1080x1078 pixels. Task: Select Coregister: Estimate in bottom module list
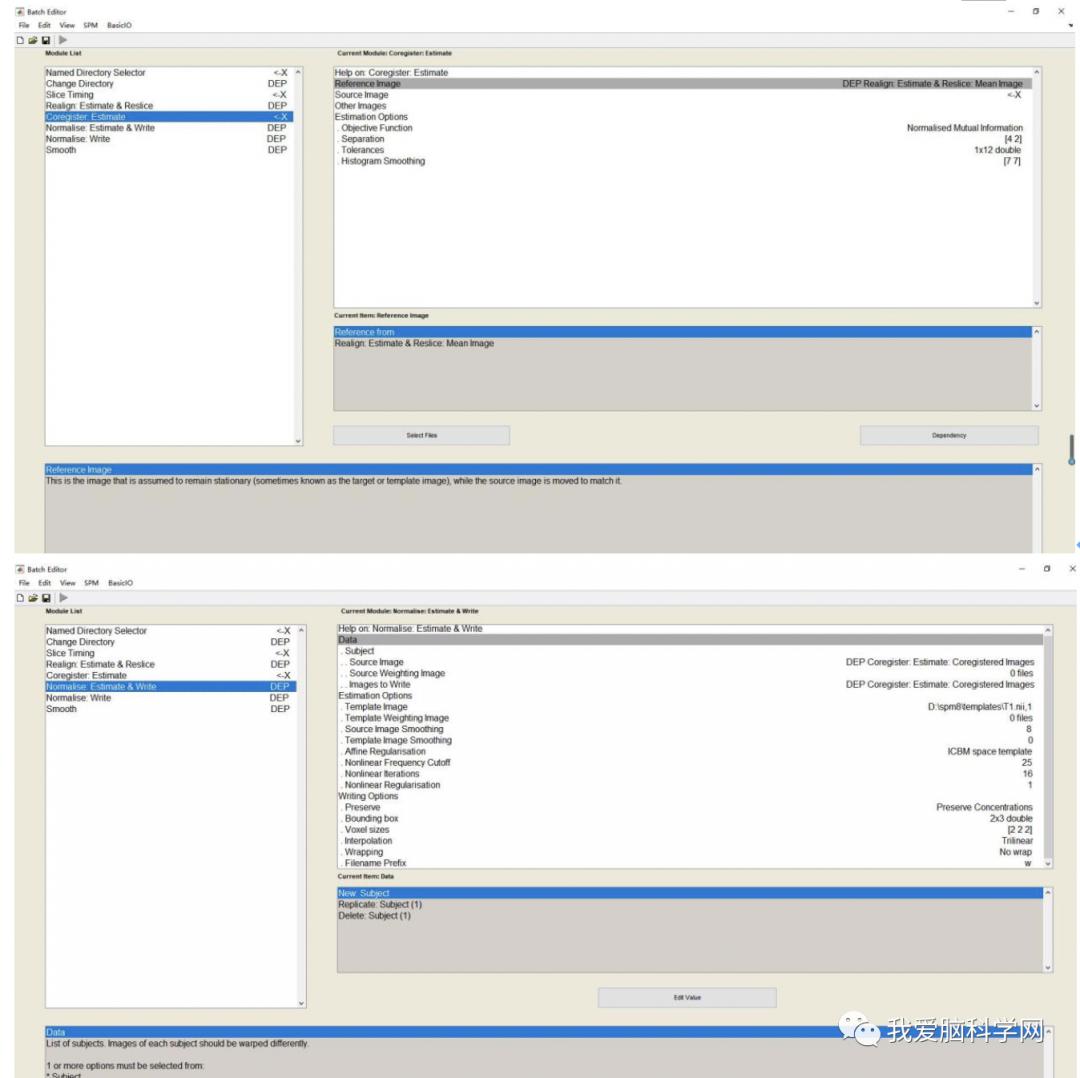point(170,675)
